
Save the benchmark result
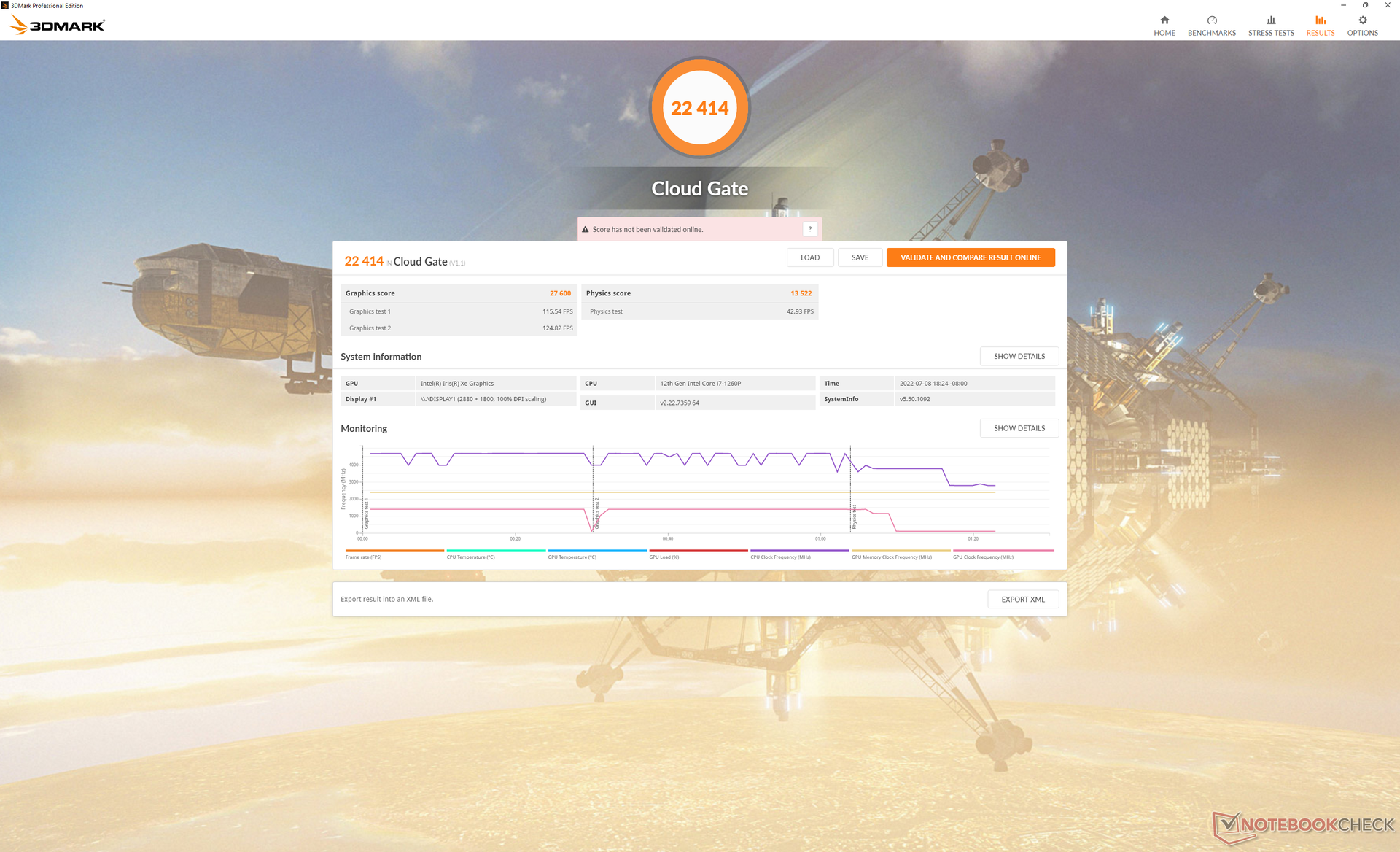click(x=860, y=257)
